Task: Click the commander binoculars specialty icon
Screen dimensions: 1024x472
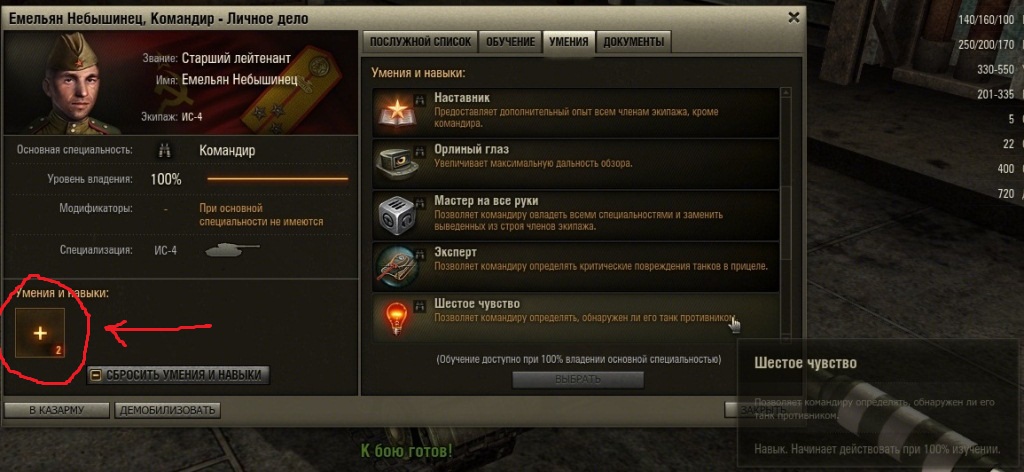Action: (x=164, y=151)
